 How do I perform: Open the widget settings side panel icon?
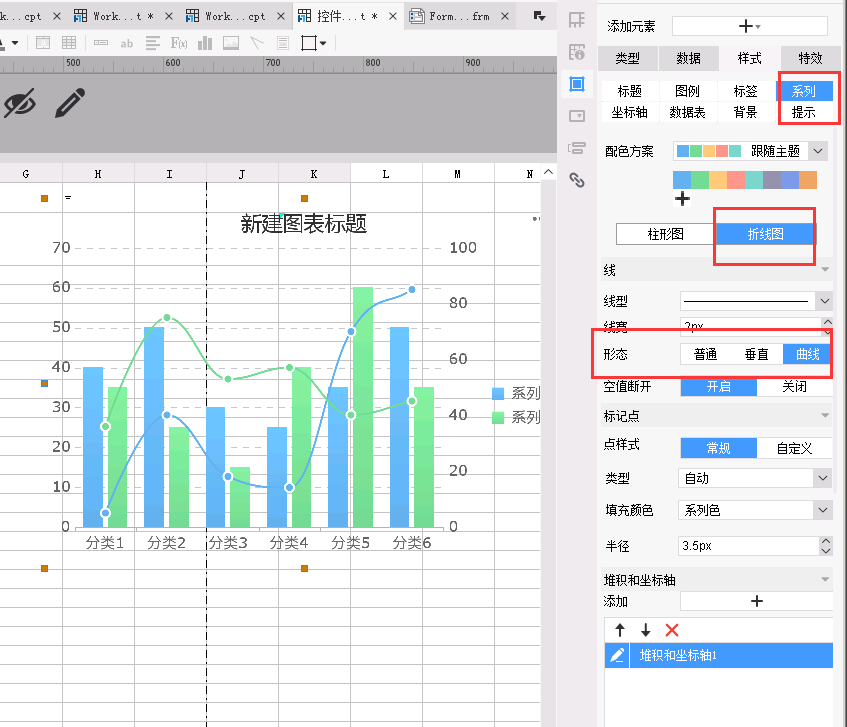(576, 116)
